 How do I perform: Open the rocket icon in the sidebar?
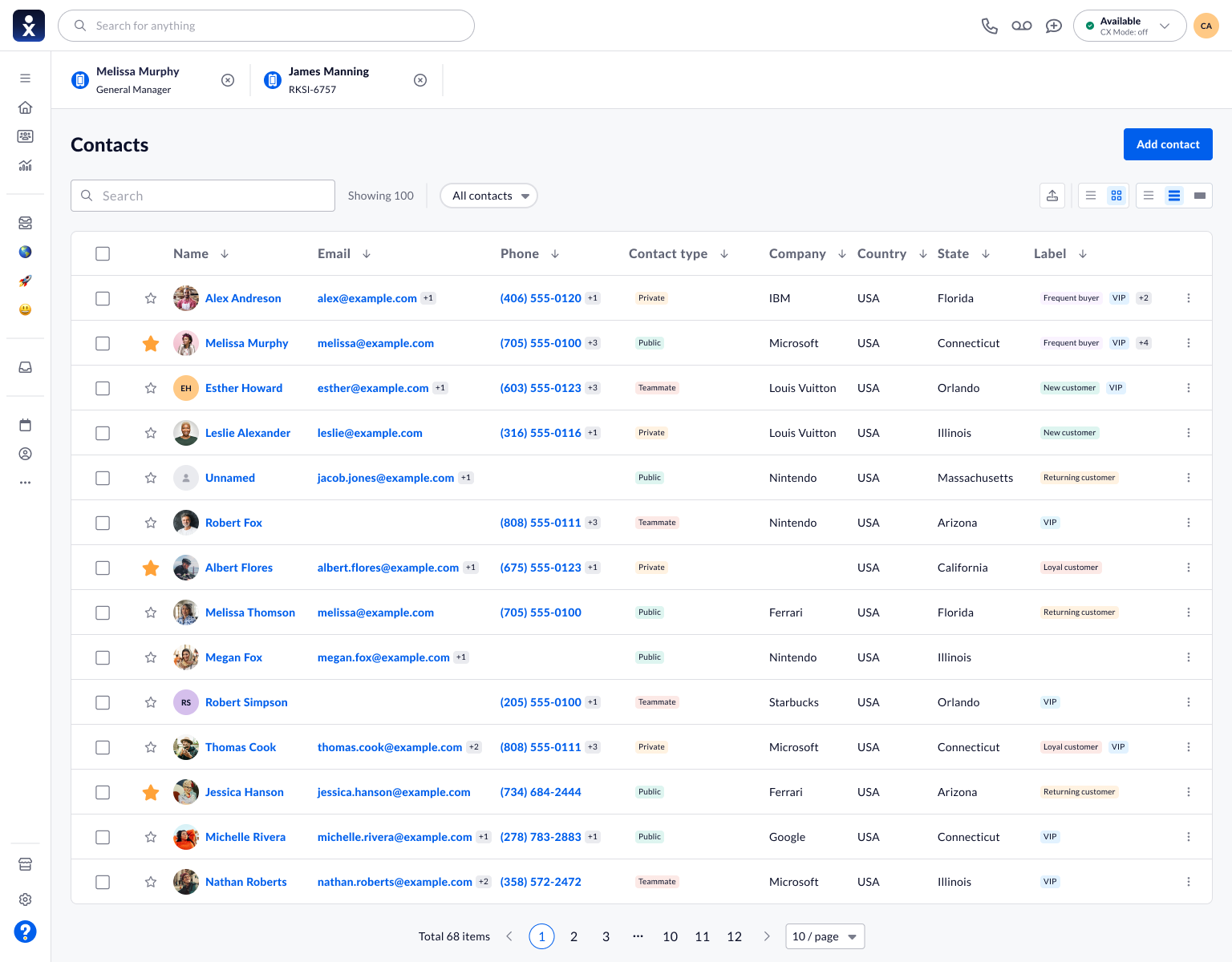(x=26, y=281)
